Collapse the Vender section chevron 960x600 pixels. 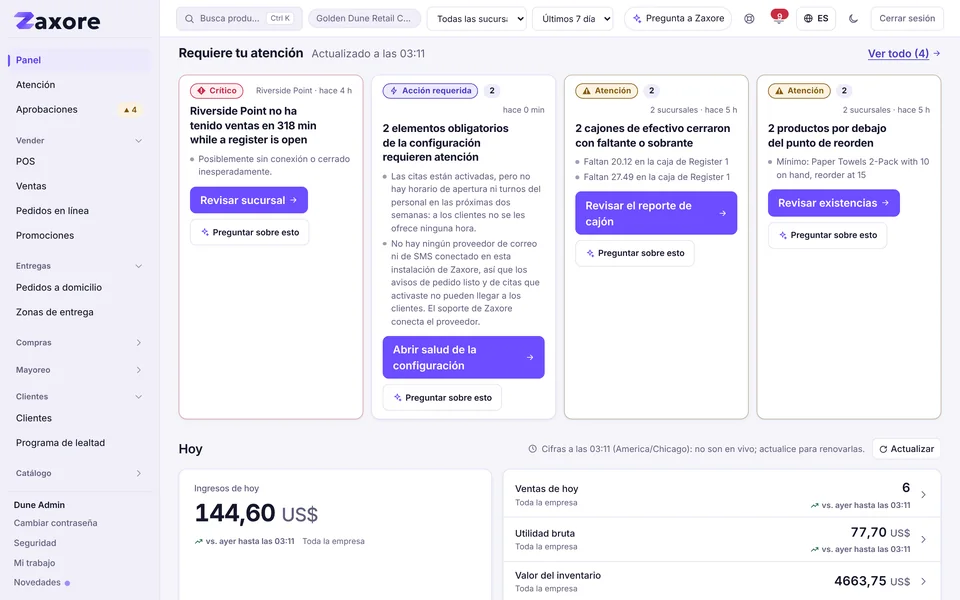click(x=138, y=141)
